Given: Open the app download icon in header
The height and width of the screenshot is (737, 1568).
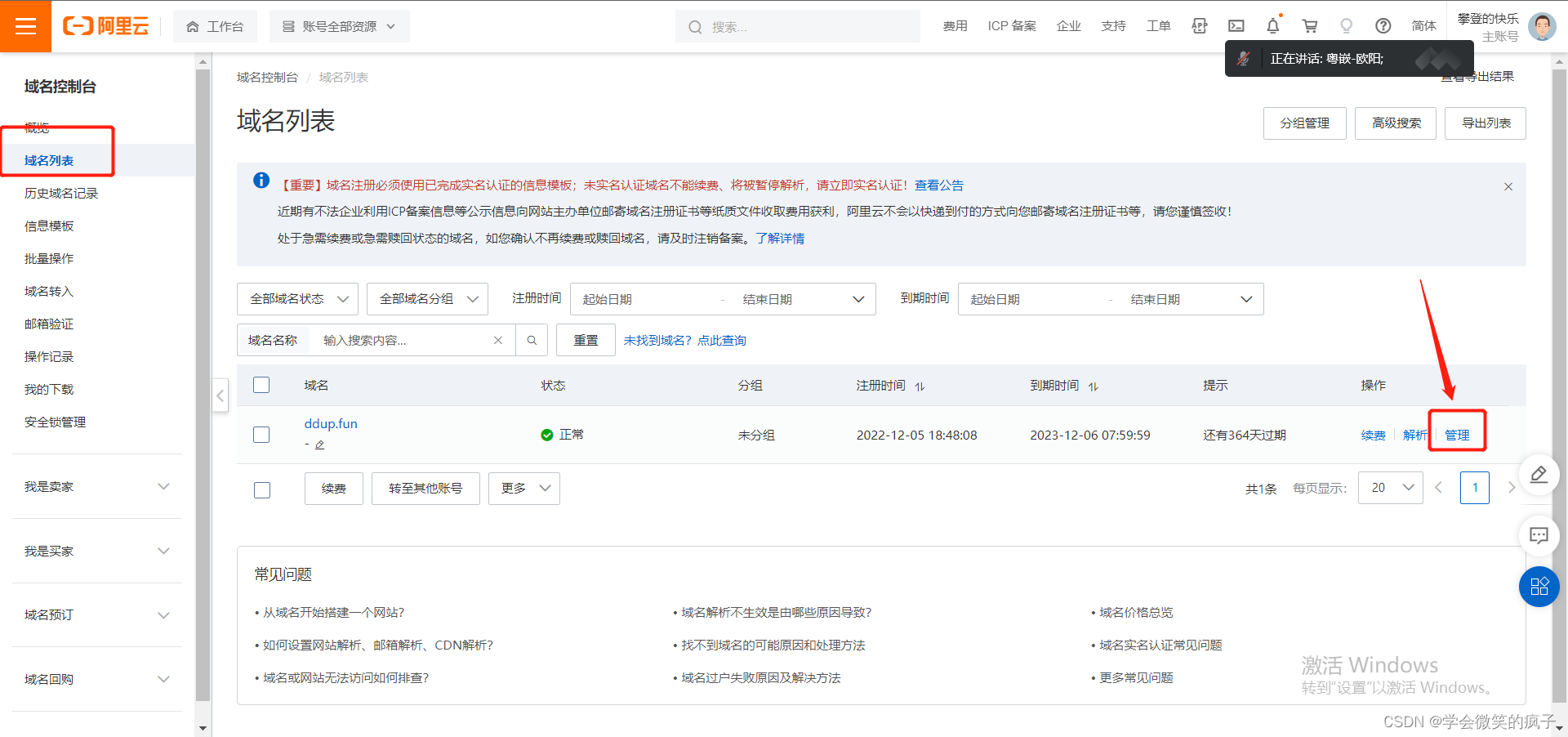Looking at the screenshot, I should (x=1199, y=26).
